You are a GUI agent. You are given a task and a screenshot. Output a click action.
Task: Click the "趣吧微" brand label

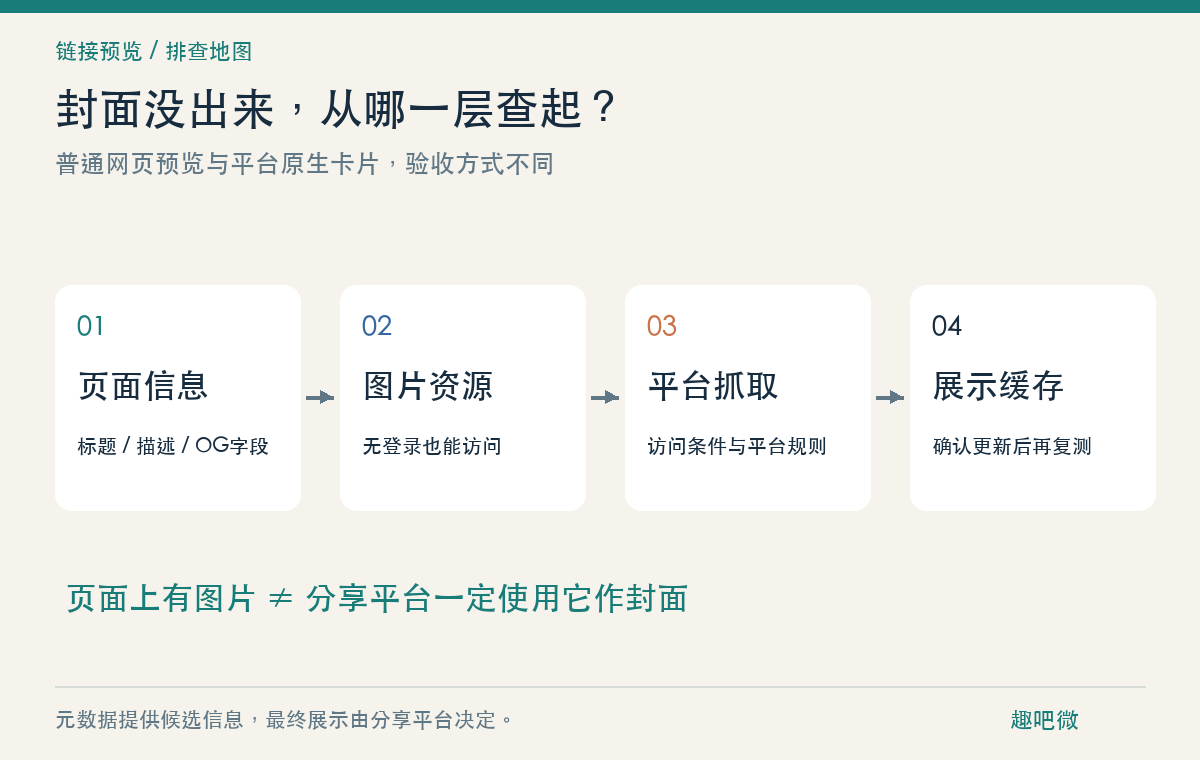[x=1044, y=720]
